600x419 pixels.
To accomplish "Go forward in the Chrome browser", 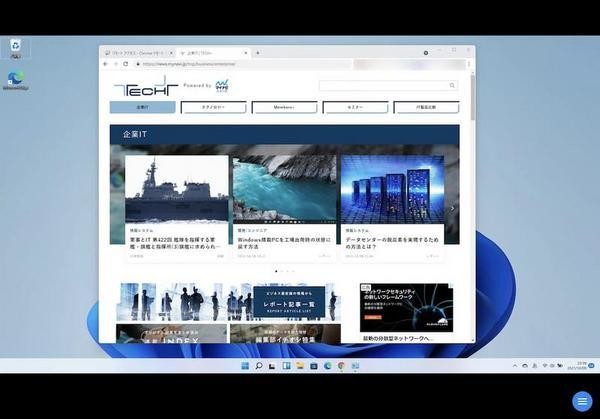I will pos(116,64).
